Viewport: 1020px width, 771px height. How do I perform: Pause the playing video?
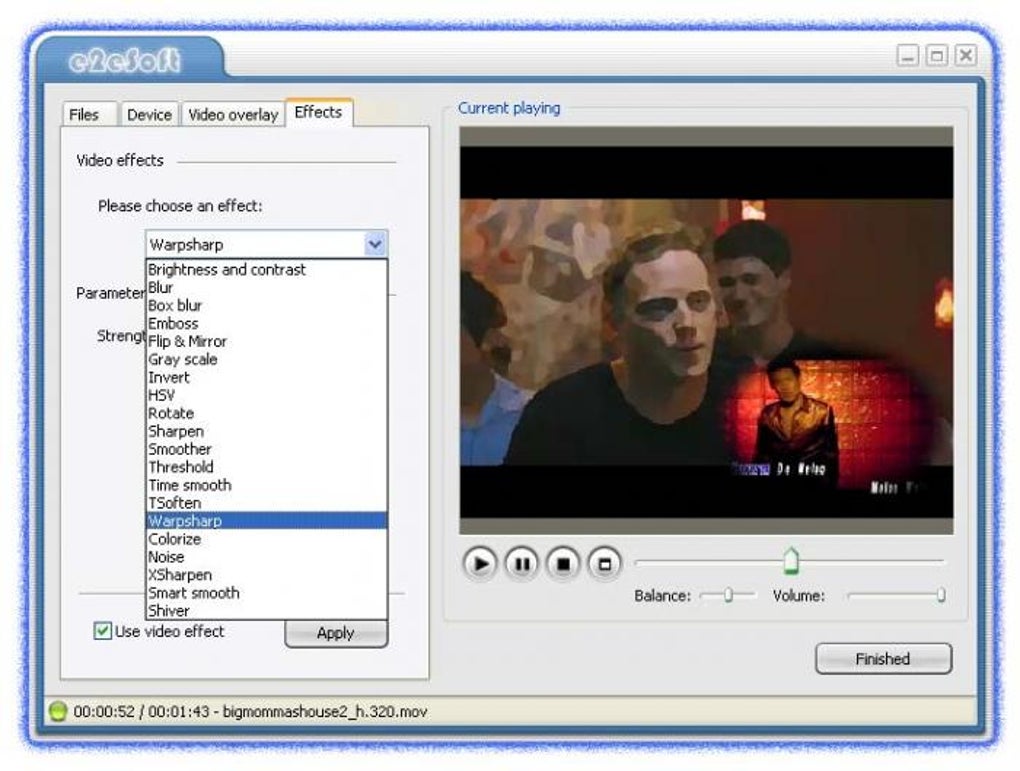(522, 563)
